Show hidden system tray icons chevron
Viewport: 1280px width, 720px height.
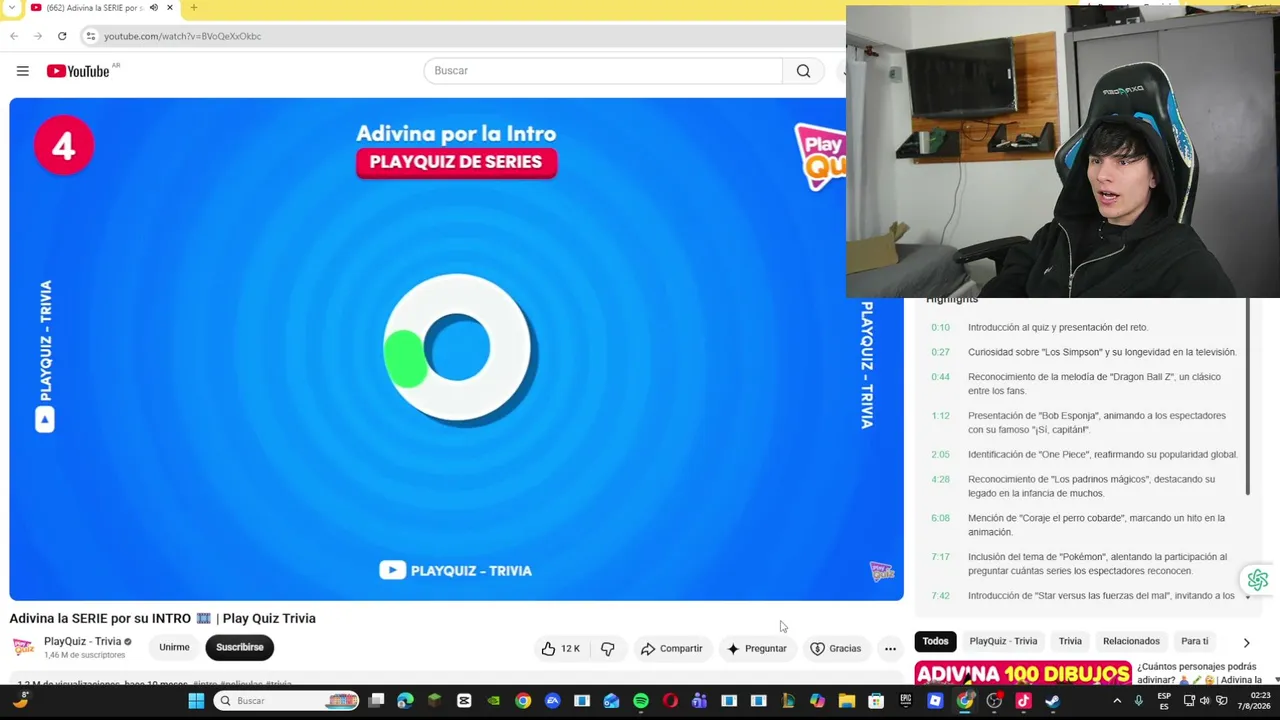[1117, 701]
